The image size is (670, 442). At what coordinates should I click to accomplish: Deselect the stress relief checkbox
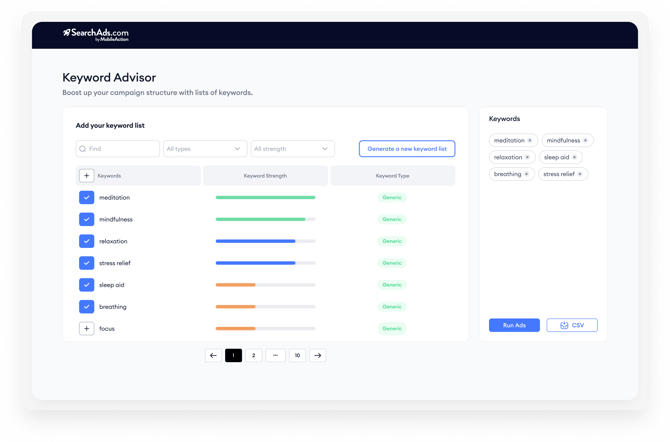[x=86, y=263]
